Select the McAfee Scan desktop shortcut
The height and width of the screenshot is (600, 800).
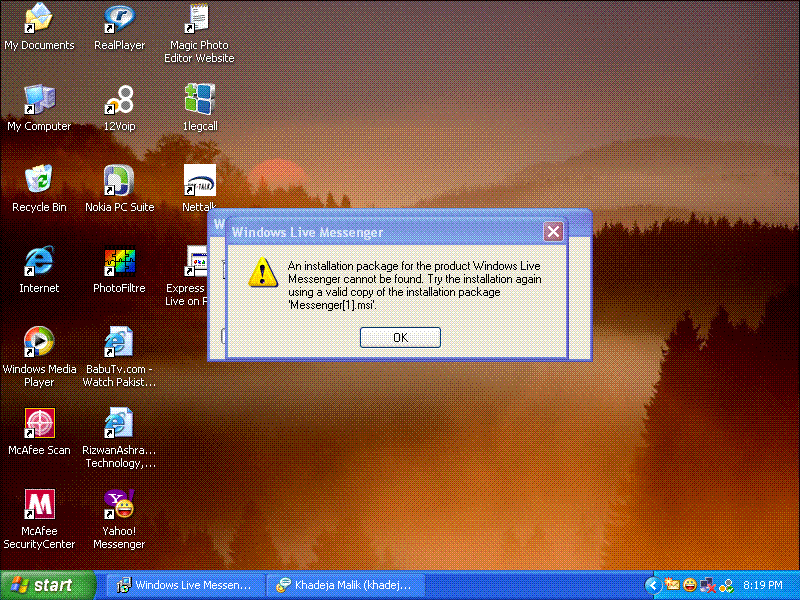coord(39,432)
